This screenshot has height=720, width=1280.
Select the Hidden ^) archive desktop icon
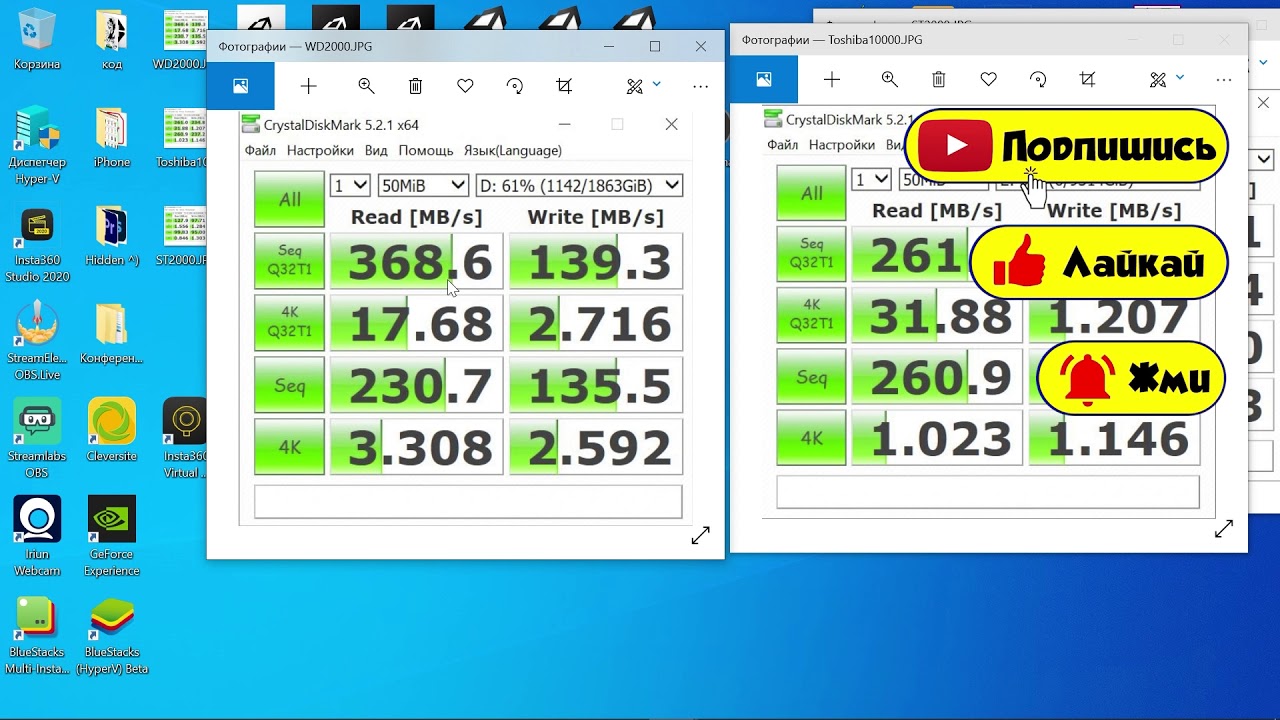coord(112,235)
